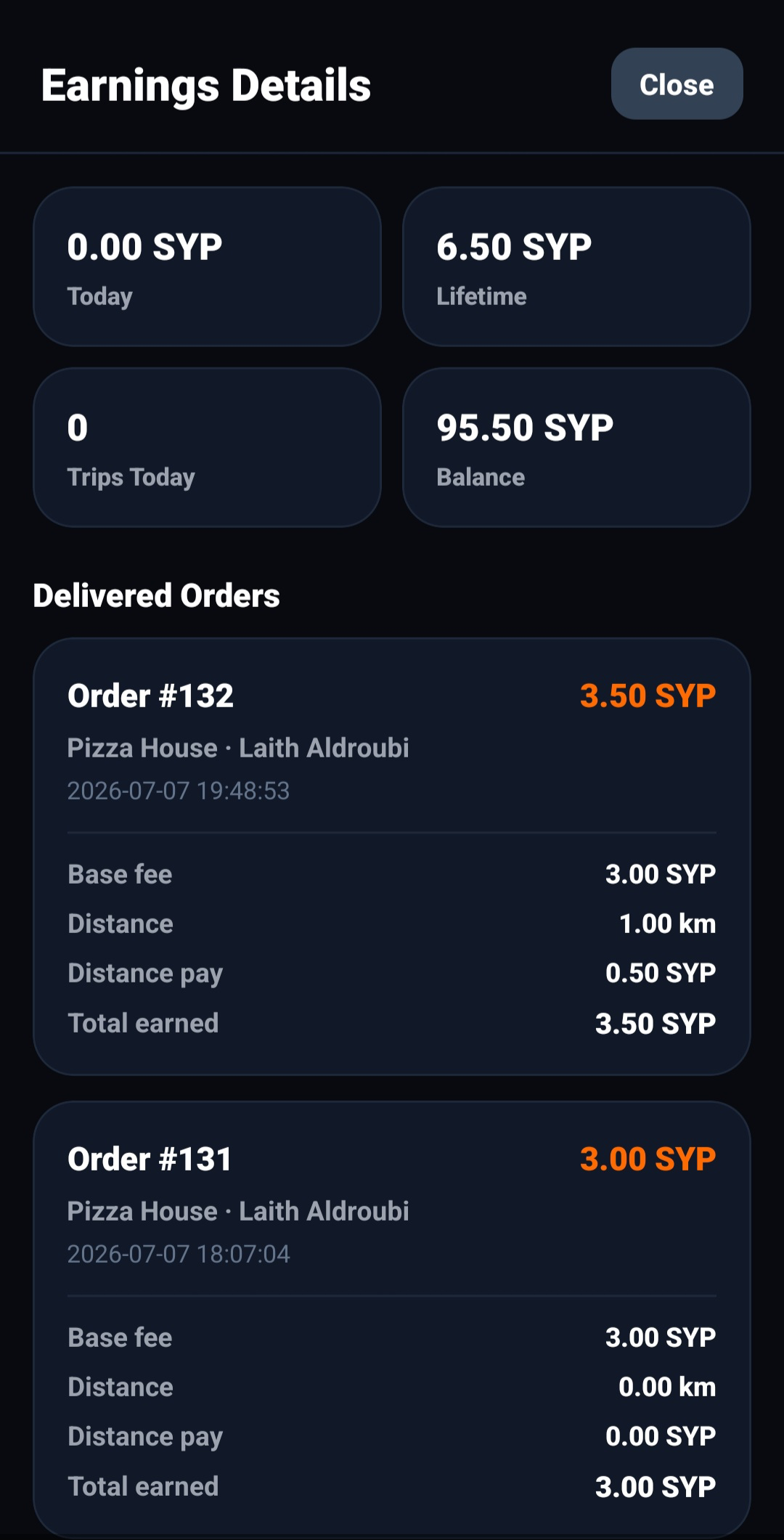Open the Lifetime 6.50 SYP card
Image resolution: width=784 pixels, height=1540 pixels.
pyautogui.click(x=576, y=266)
